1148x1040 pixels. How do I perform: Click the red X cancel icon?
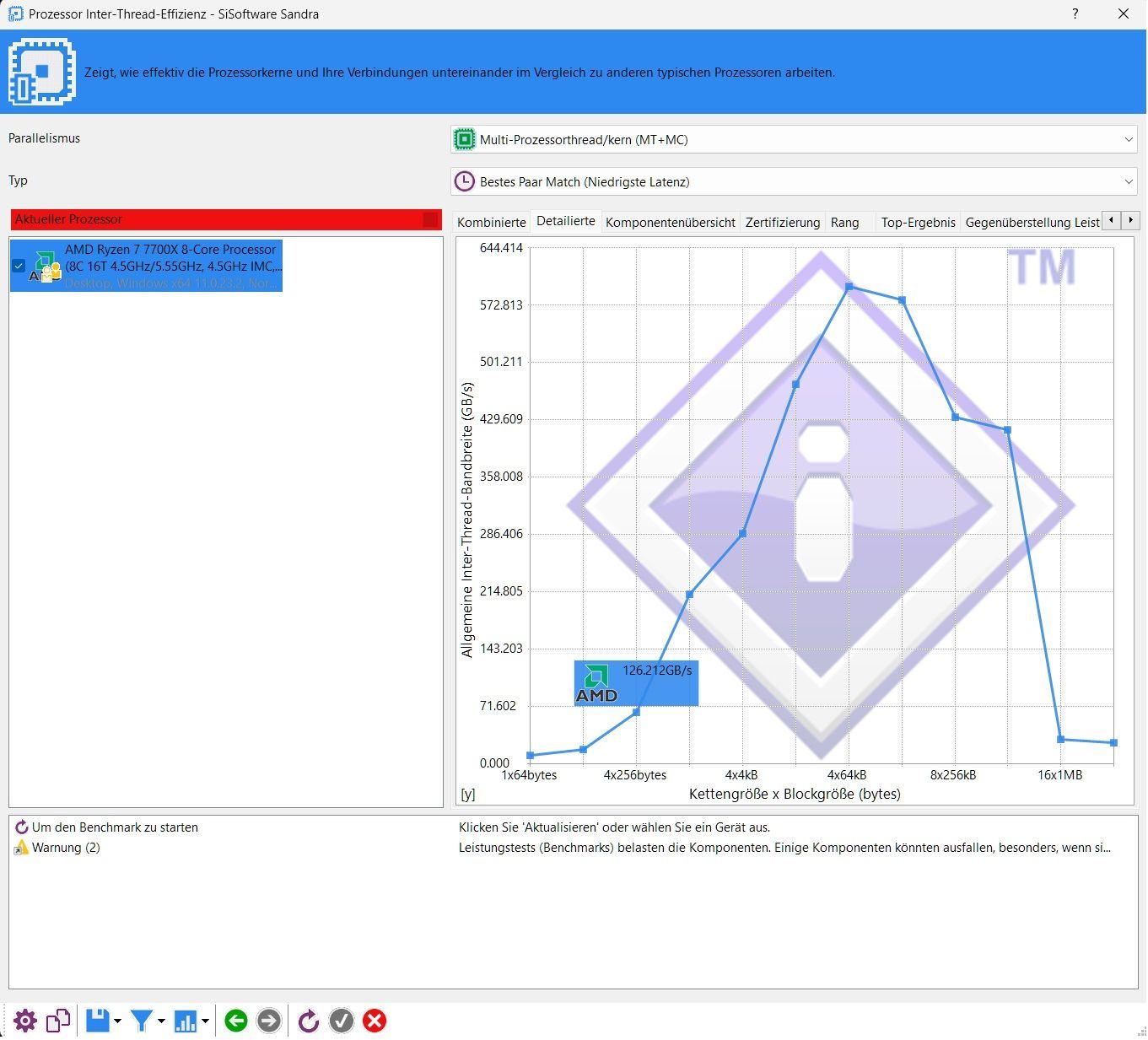coord(375,1021)
